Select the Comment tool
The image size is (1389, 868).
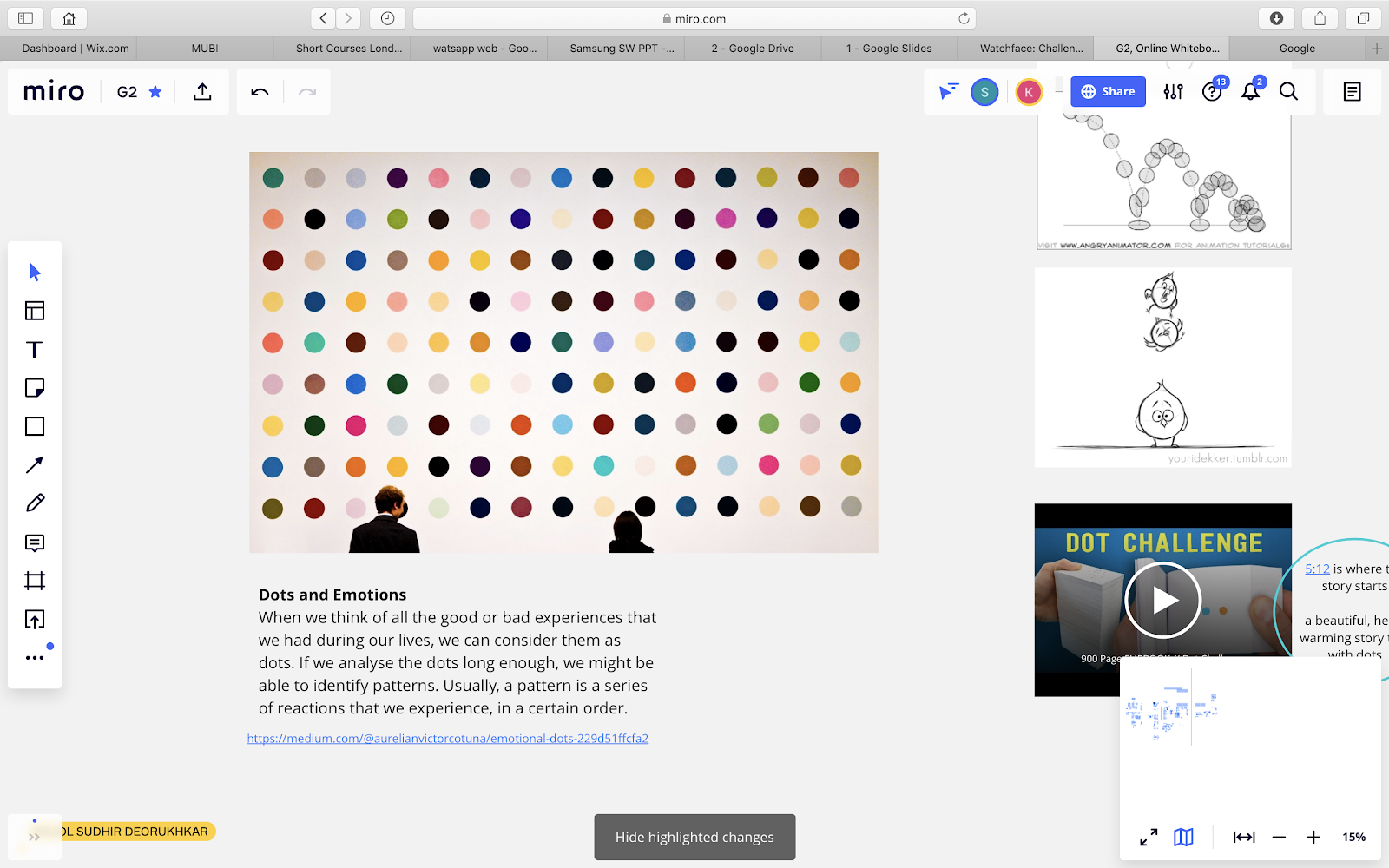[x=35, y=542]
